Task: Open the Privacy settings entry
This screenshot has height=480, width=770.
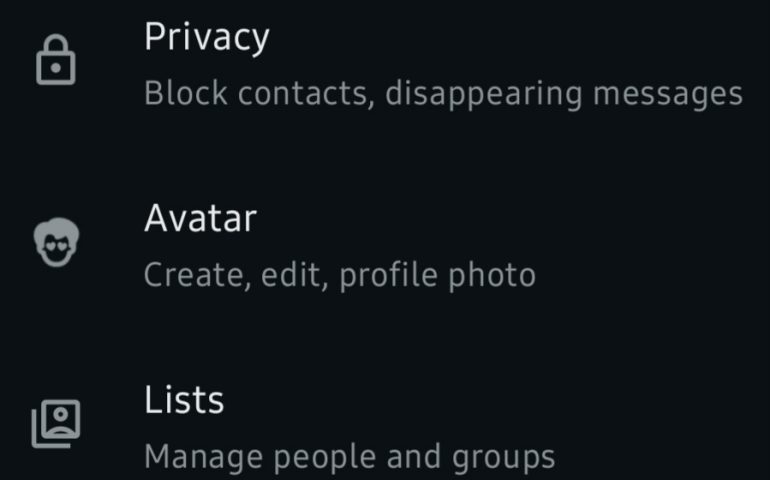Action: (400, 65)
